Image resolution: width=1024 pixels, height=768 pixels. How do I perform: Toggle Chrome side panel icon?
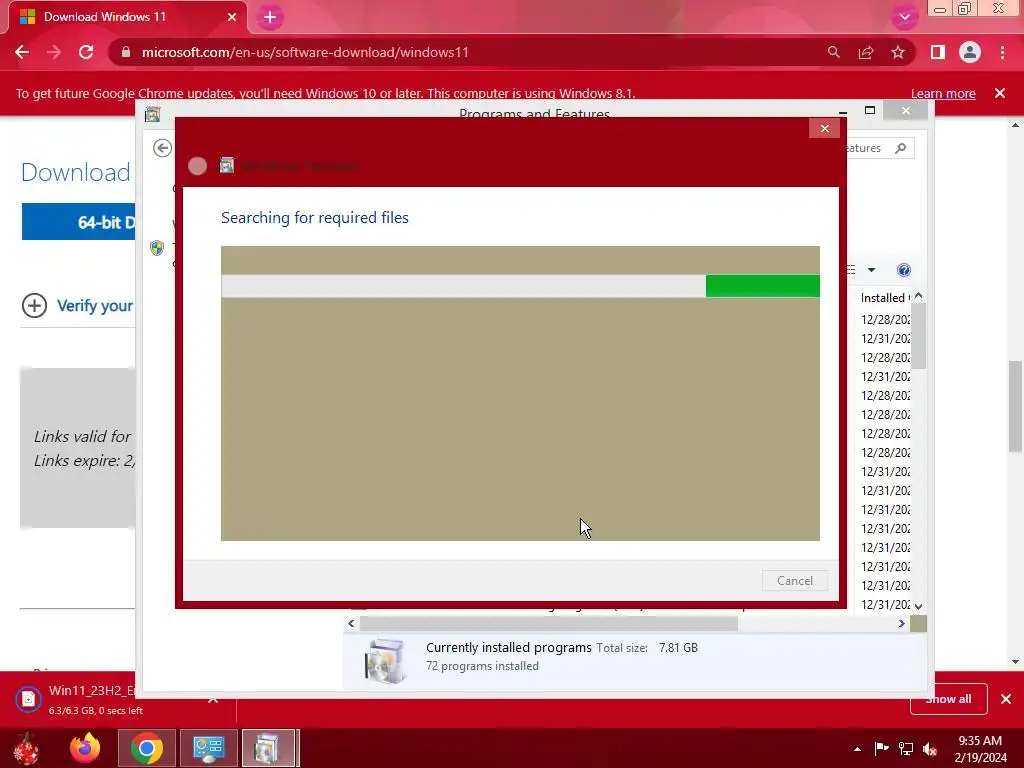point(938,52)
